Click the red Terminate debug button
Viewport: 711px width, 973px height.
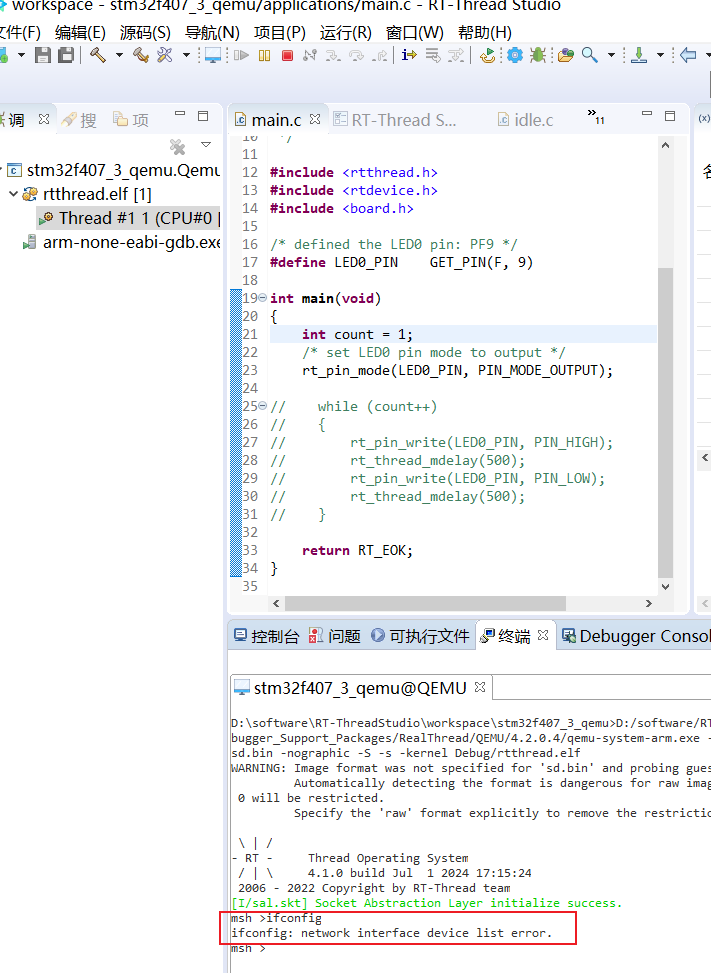click(x=288, y=56)
